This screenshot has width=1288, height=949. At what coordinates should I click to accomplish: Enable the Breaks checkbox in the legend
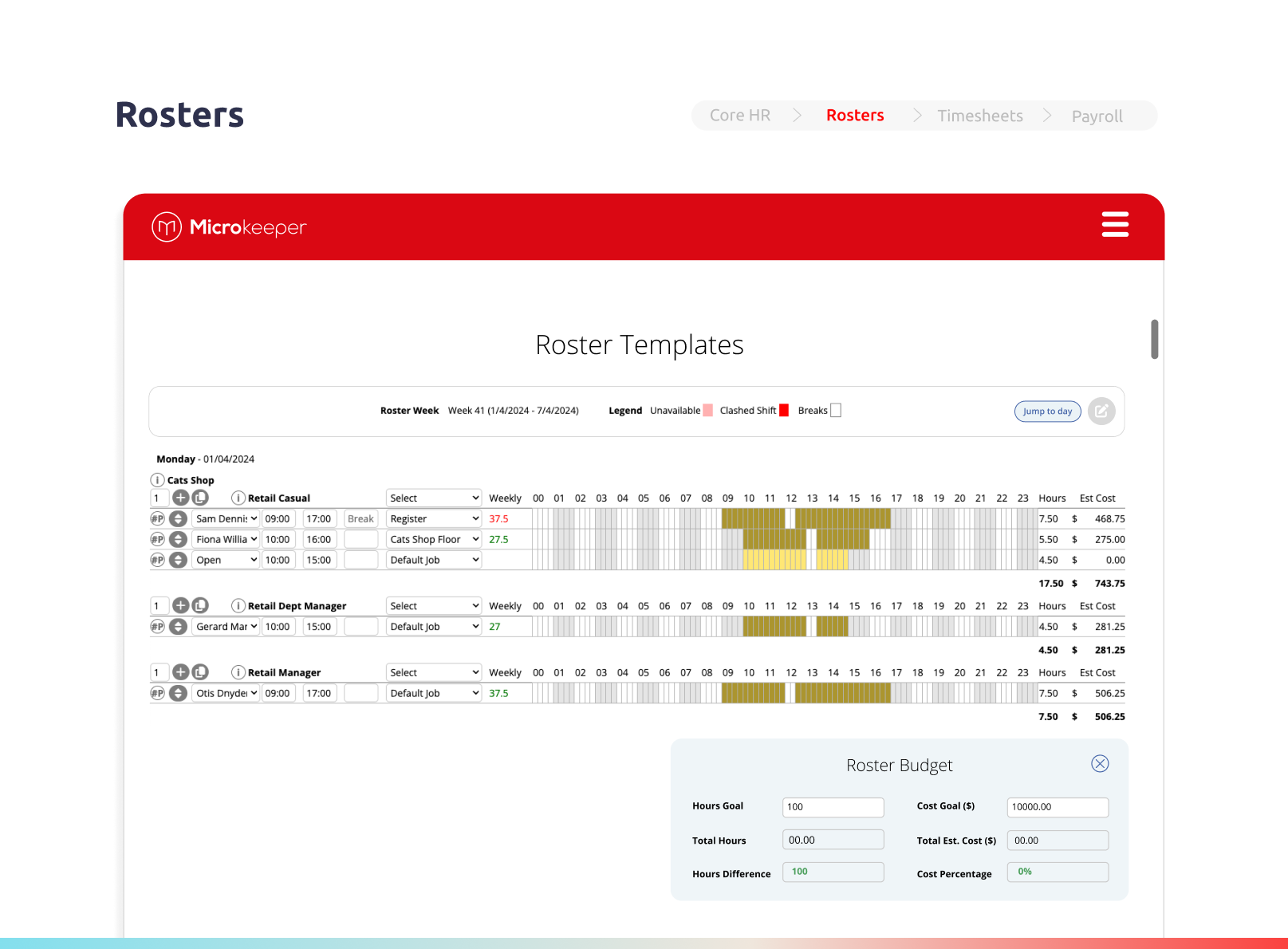836,410
